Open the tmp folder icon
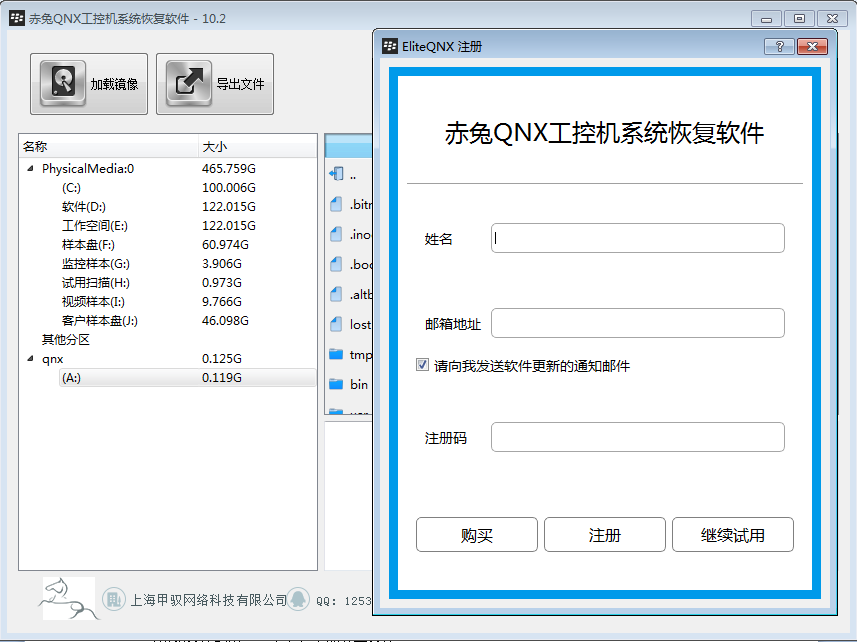Image resolution: width=857 pixels, height=642 pixels. 336,354
